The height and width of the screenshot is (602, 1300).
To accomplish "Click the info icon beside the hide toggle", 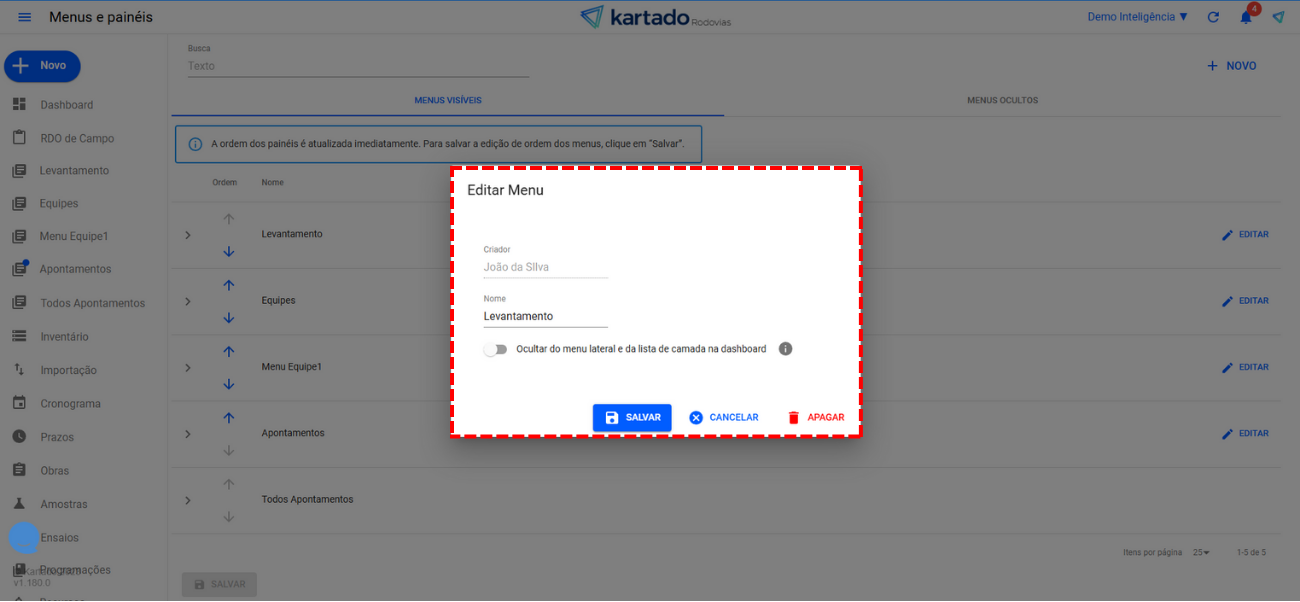I will pyautogui.click(x=785, y=349).
